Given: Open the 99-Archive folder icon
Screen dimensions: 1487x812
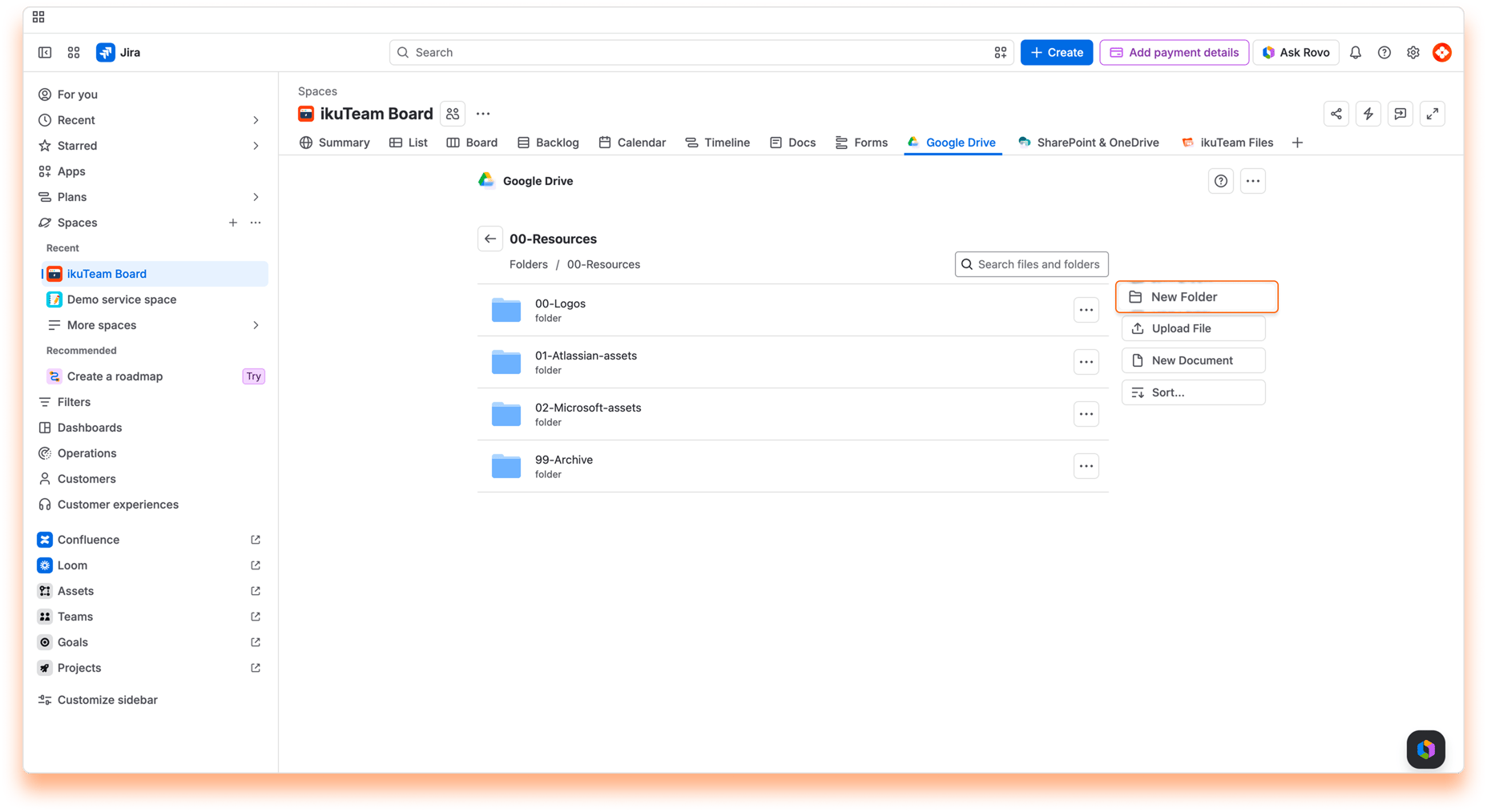Looking at the screenshot, I should point(506,466).
